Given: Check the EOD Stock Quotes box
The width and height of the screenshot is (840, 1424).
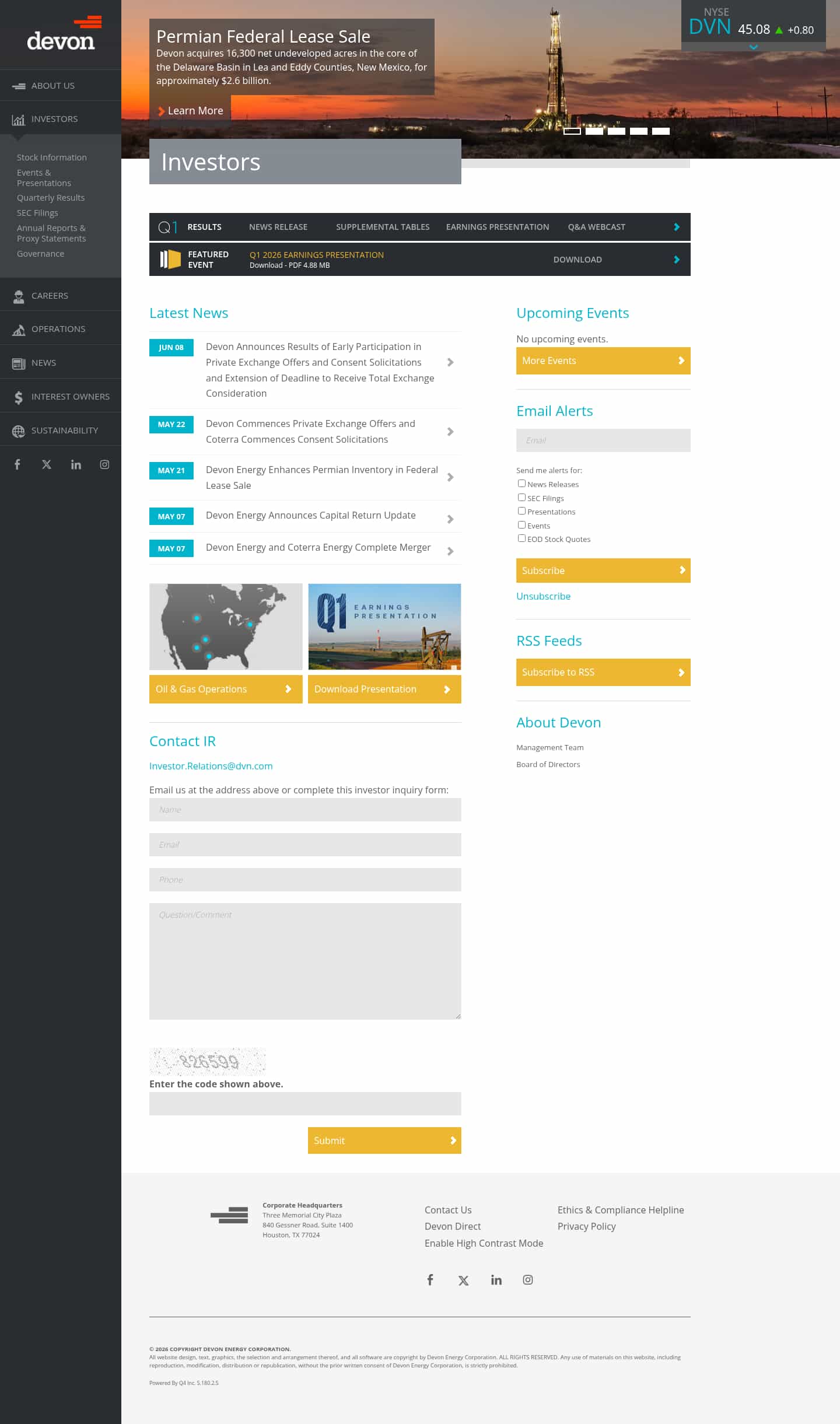Looking at the screenshot, I should pyautogui.click(x=521, y=538).
